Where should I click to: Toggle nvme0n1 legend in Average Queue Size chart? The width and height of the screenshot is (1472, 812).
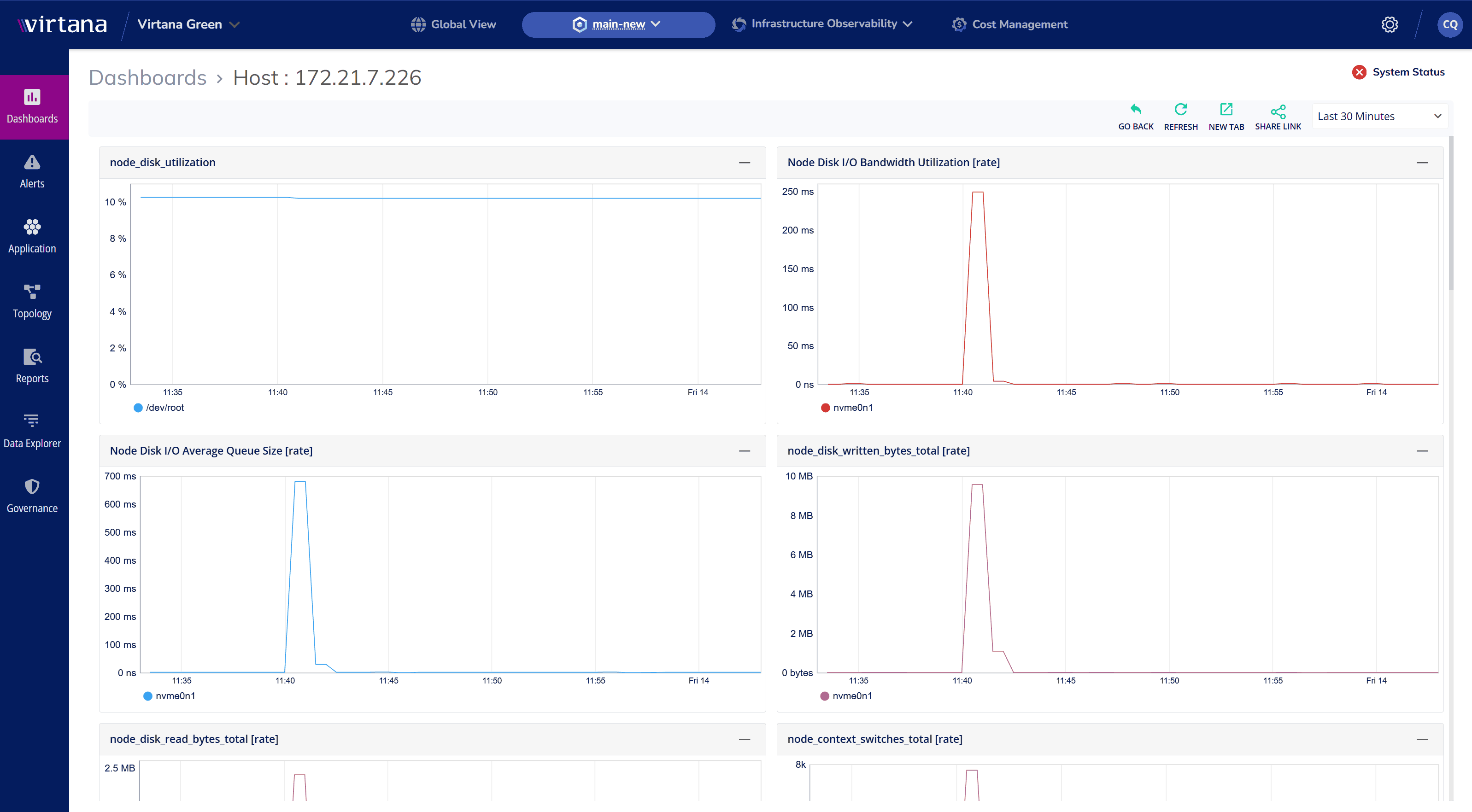(x=169, y=695)
